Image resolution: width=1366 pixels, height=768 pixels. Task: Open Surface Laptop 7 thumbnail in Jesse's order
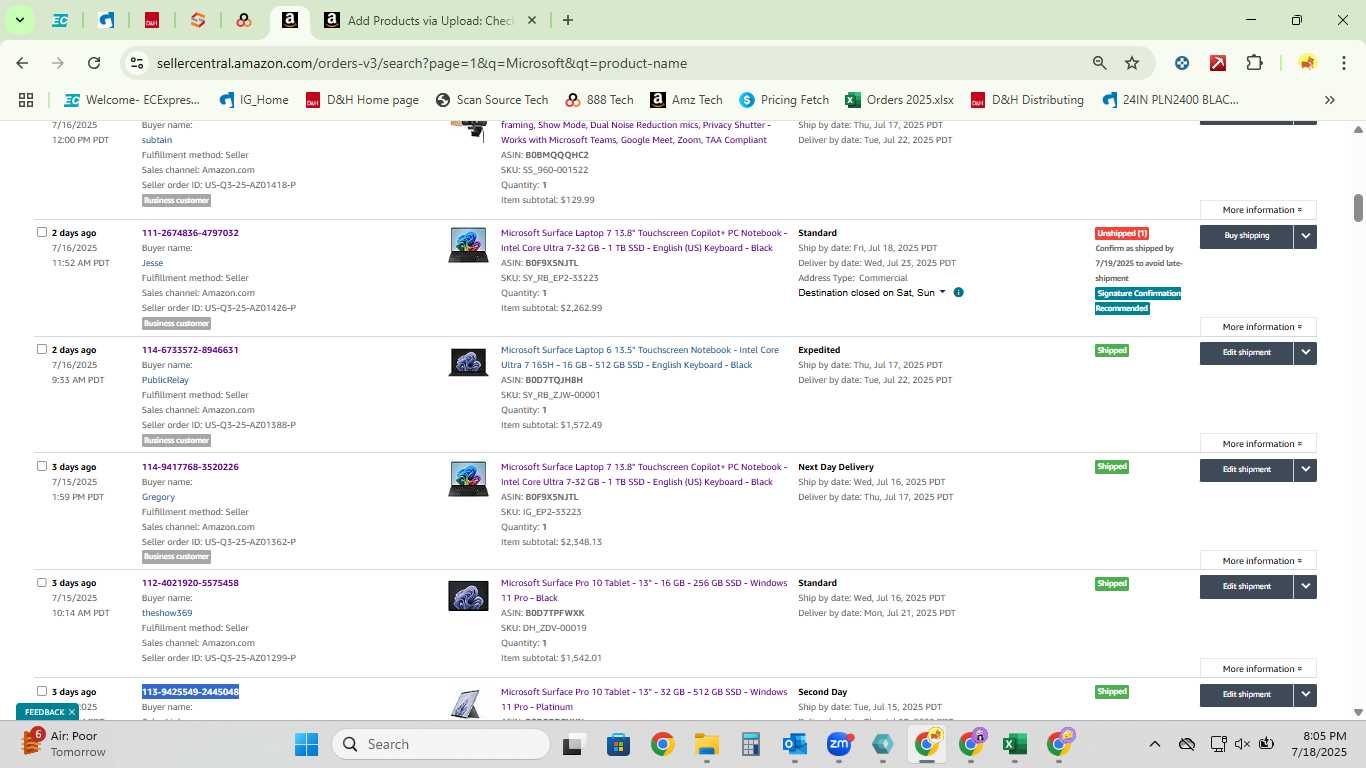click(468, 245)
